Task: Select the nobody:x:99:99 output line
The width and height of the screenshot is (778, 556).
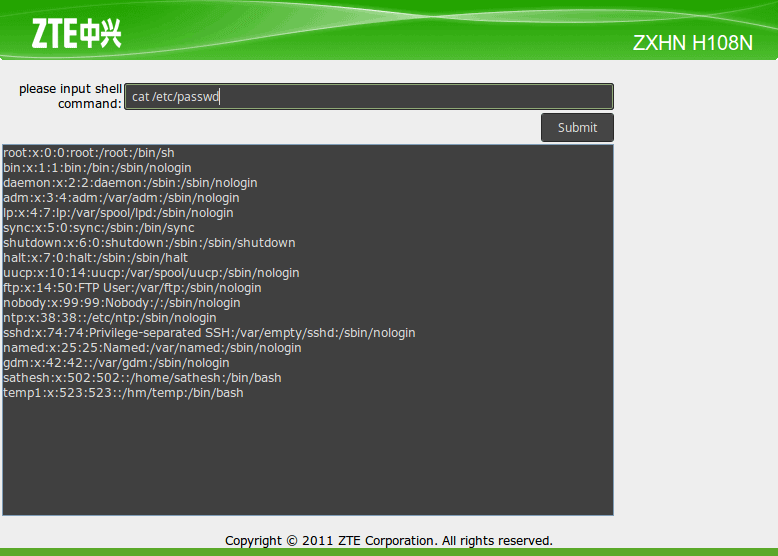Action: pyautogui.click(x=122, y=303)
